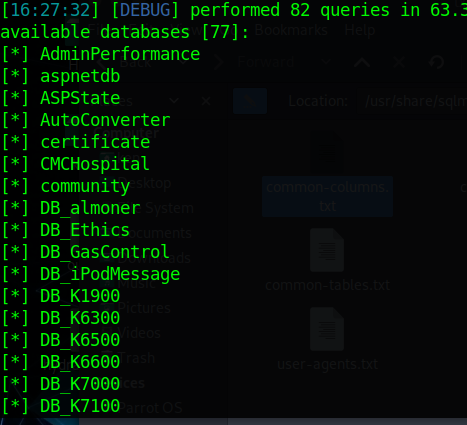This screenshot has height=425, width=467.
Task: Open the Back history dropdown arrow
Action: coord(183,62)
